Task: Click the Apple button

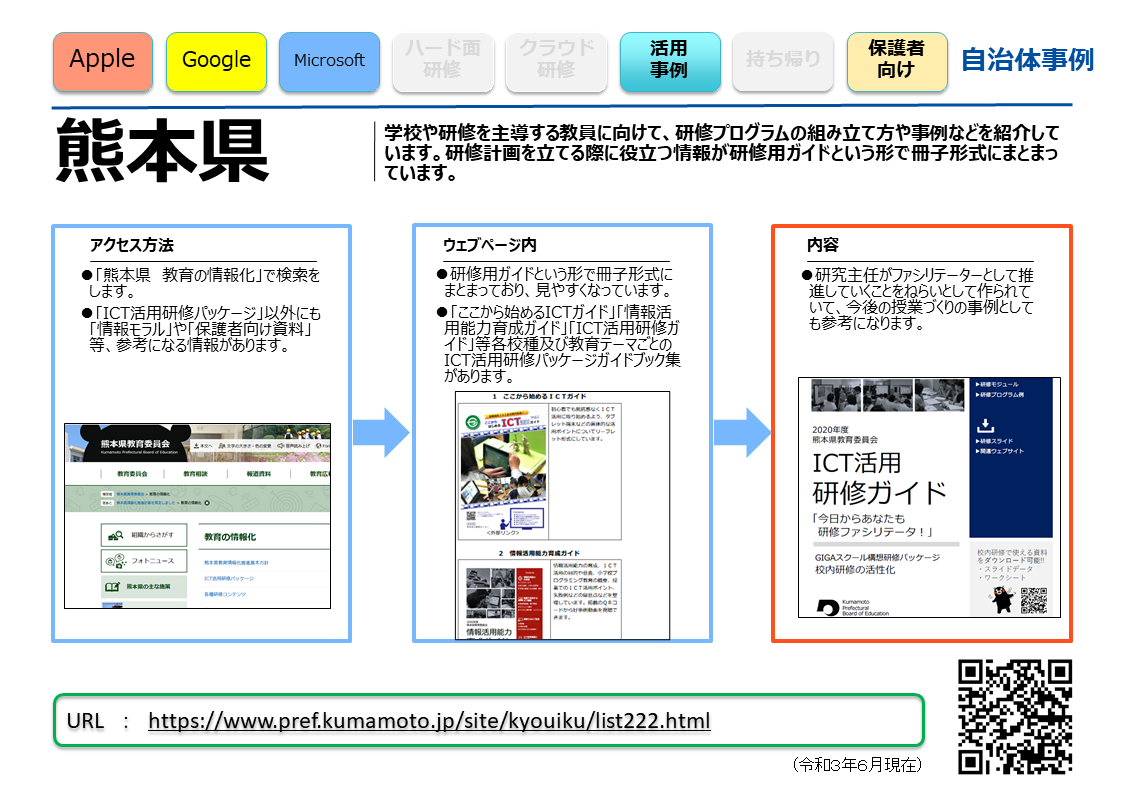Action: click(102, 61)
